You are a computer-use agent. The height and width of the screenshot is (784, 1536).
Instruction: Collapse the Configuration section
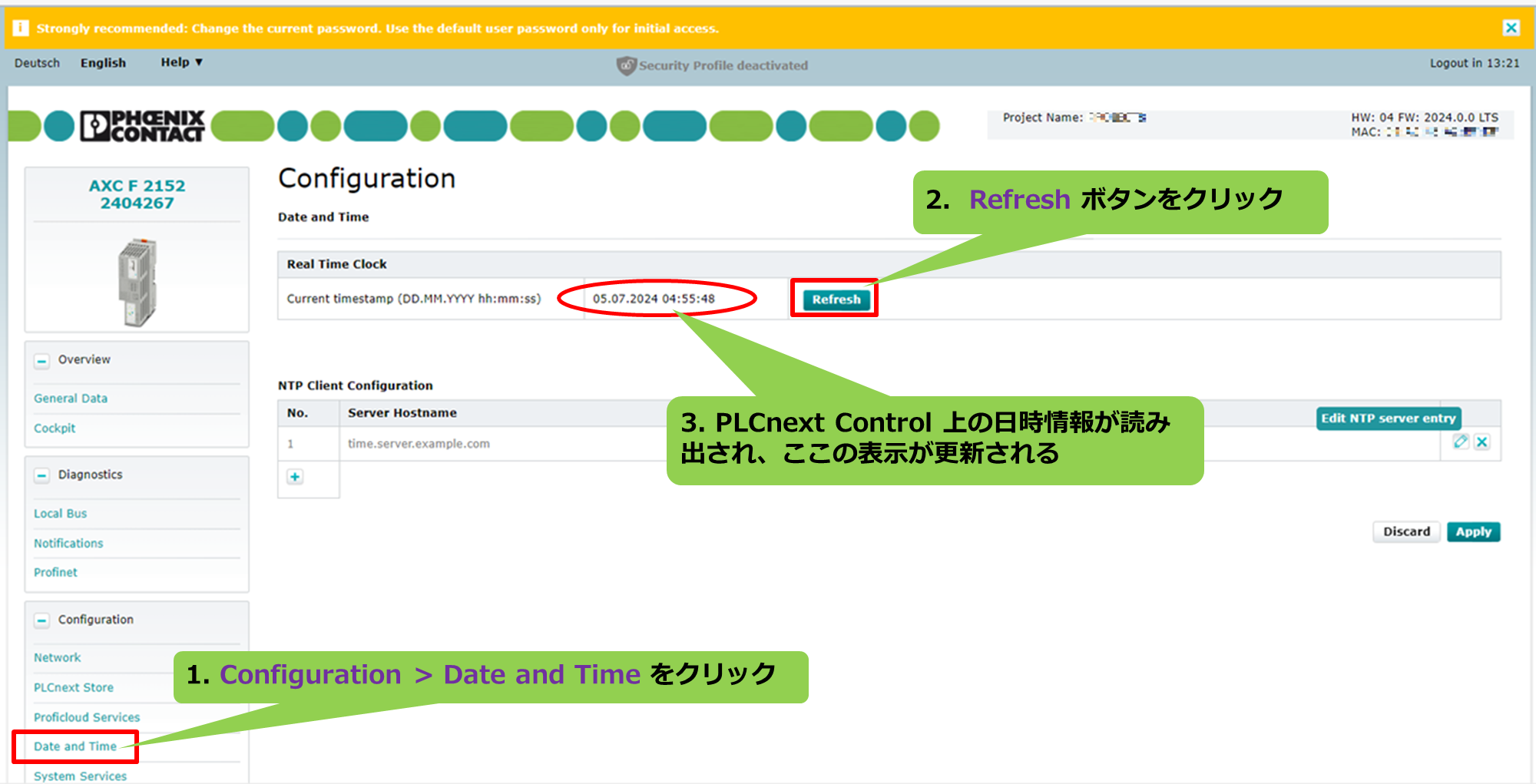click(x=42, y=620)
